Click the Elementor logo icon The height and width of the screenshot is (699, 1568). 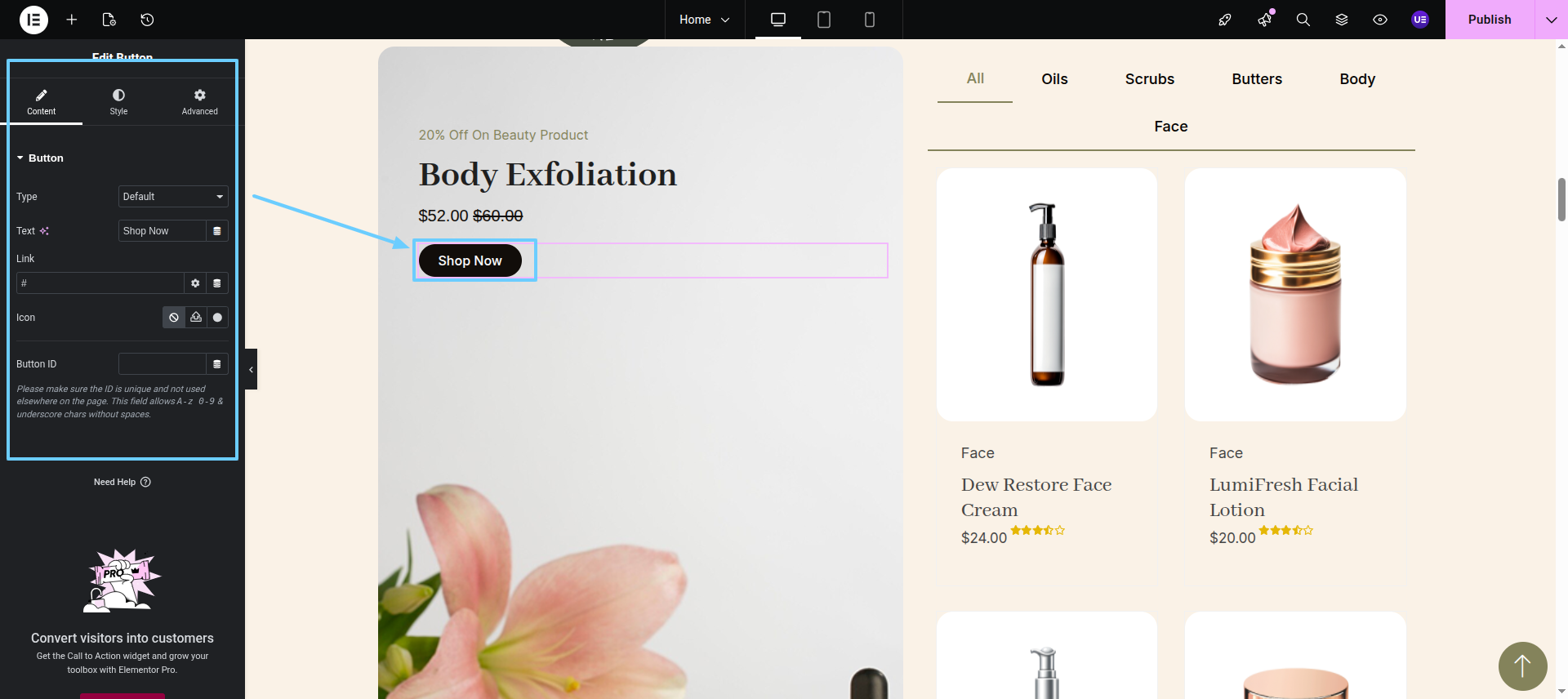[33, 20]
